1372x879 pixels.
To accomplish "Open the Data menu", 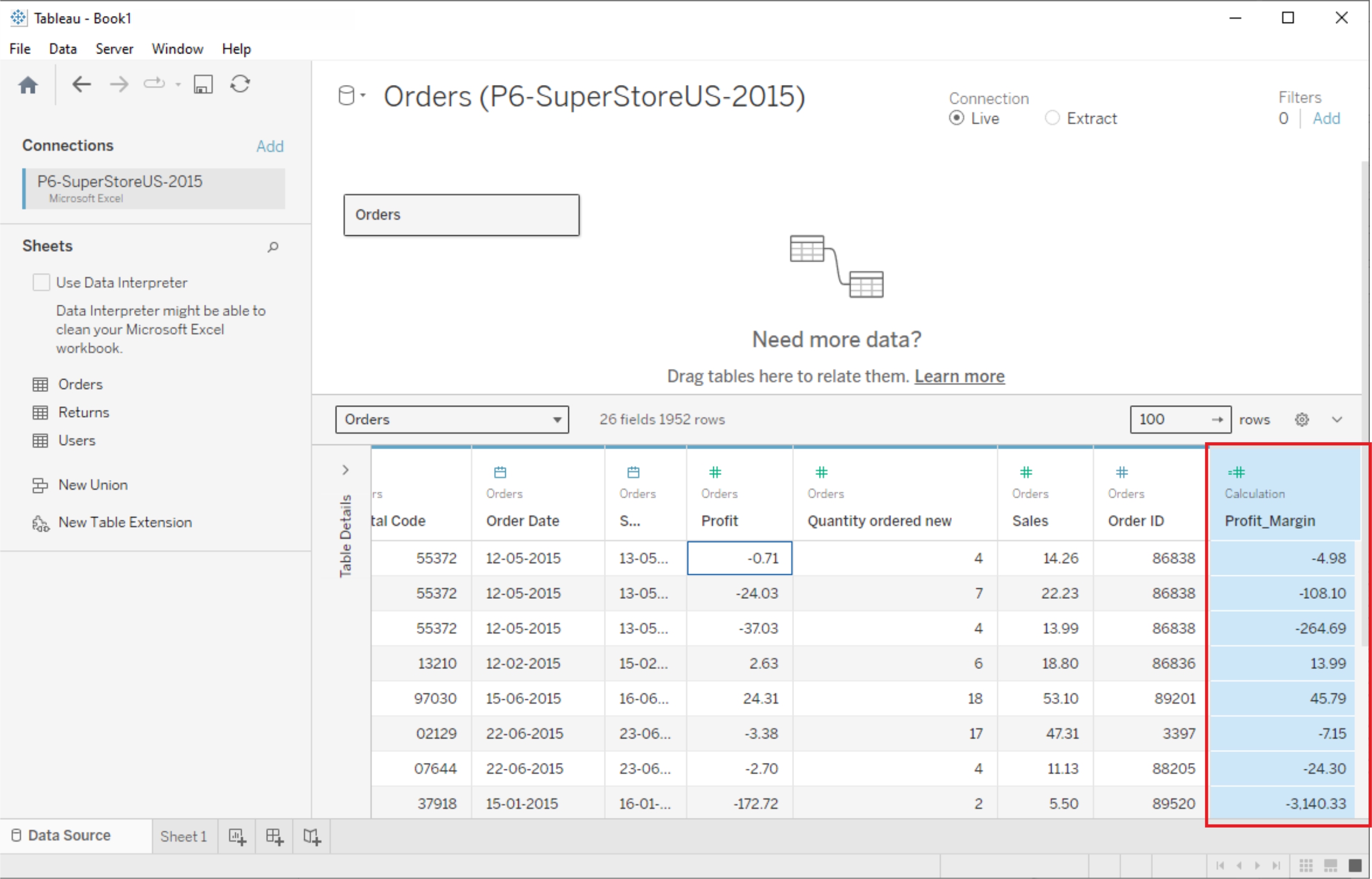I will click(x=63, y=49).
